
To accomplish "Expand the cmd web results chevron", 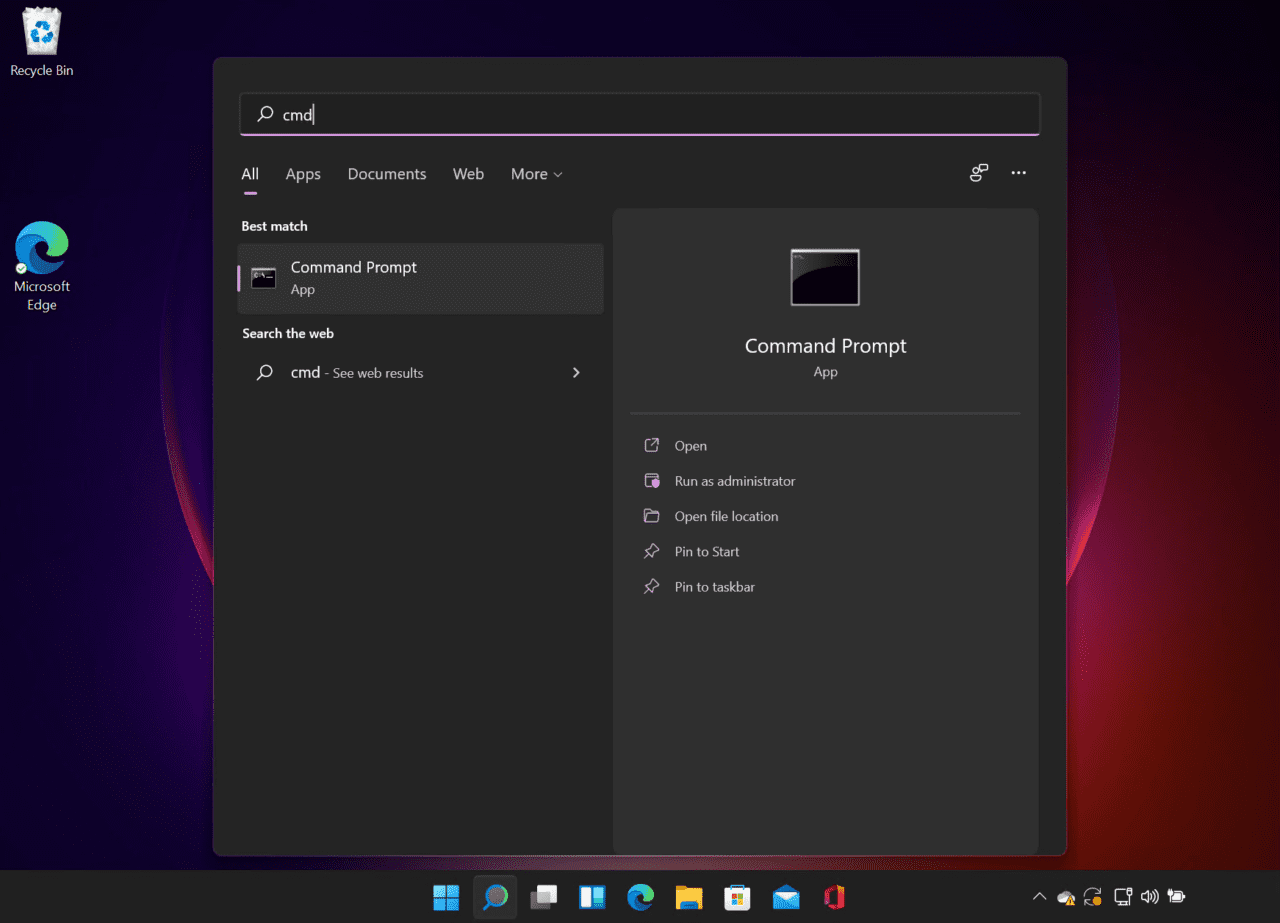I will point(576,372).
